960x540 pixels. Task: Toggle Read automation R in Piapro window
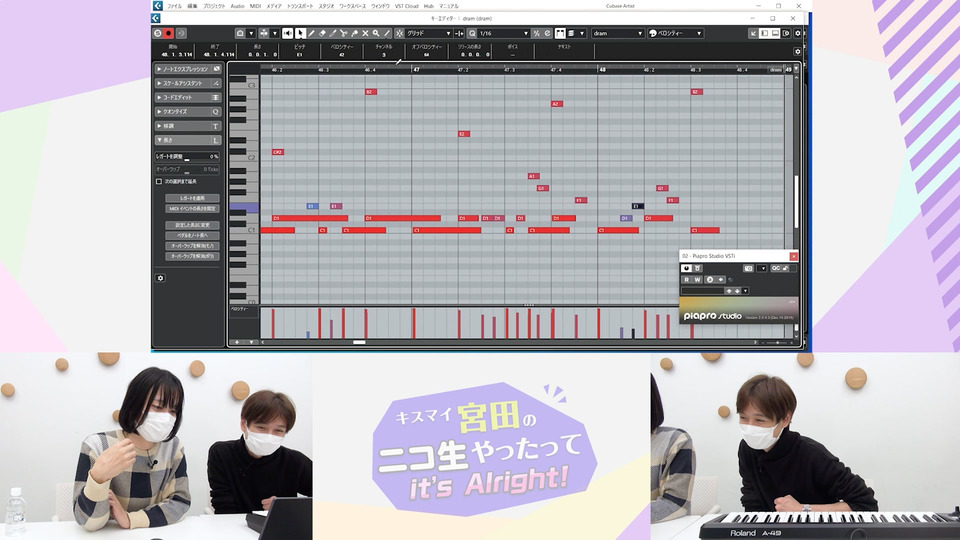coord(686,280)
